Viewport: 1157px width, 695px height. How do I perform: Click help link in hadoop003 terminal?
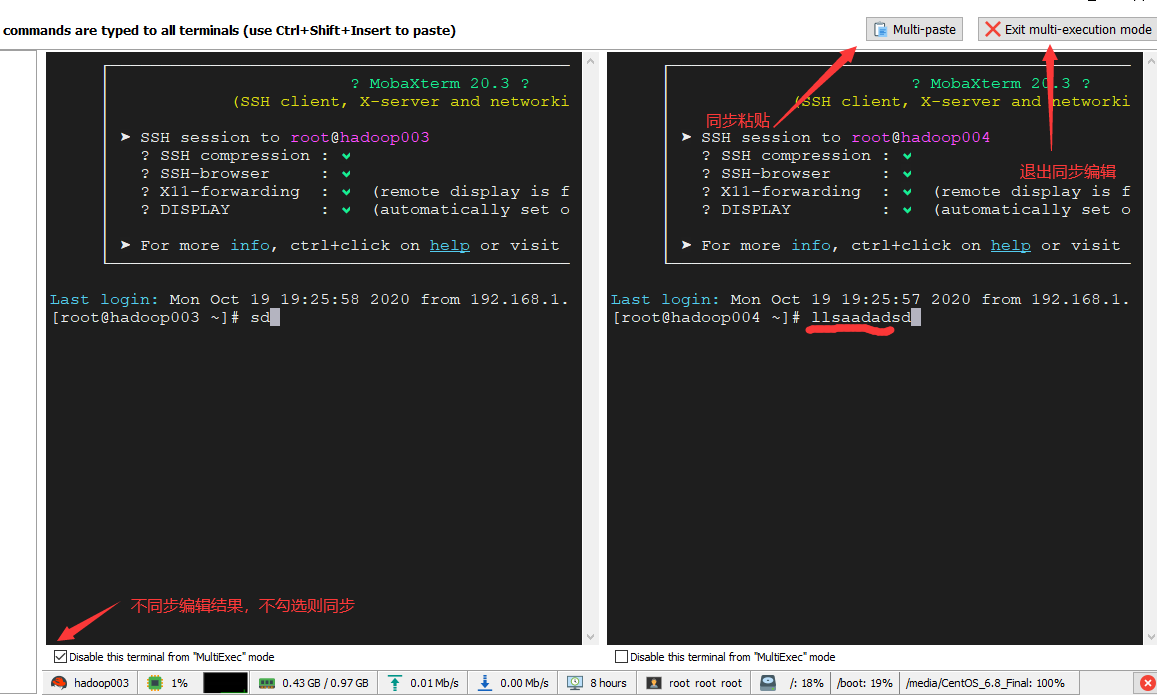coord(449,246)
